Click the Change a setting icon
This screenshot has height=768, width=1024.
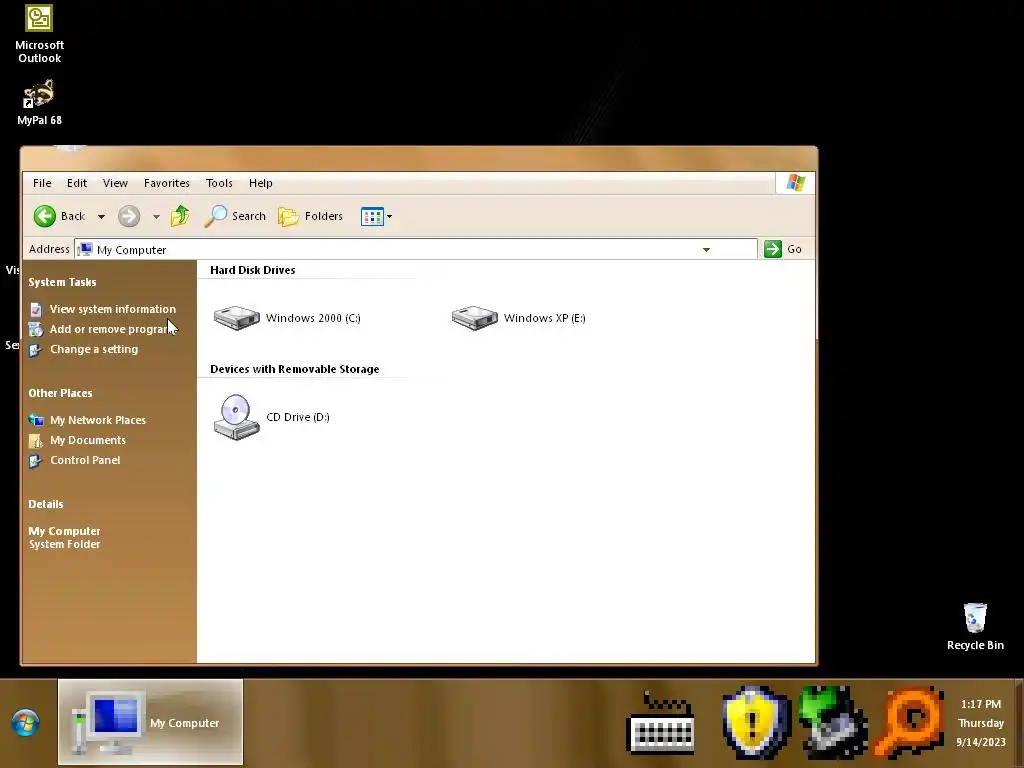[36, 350]
